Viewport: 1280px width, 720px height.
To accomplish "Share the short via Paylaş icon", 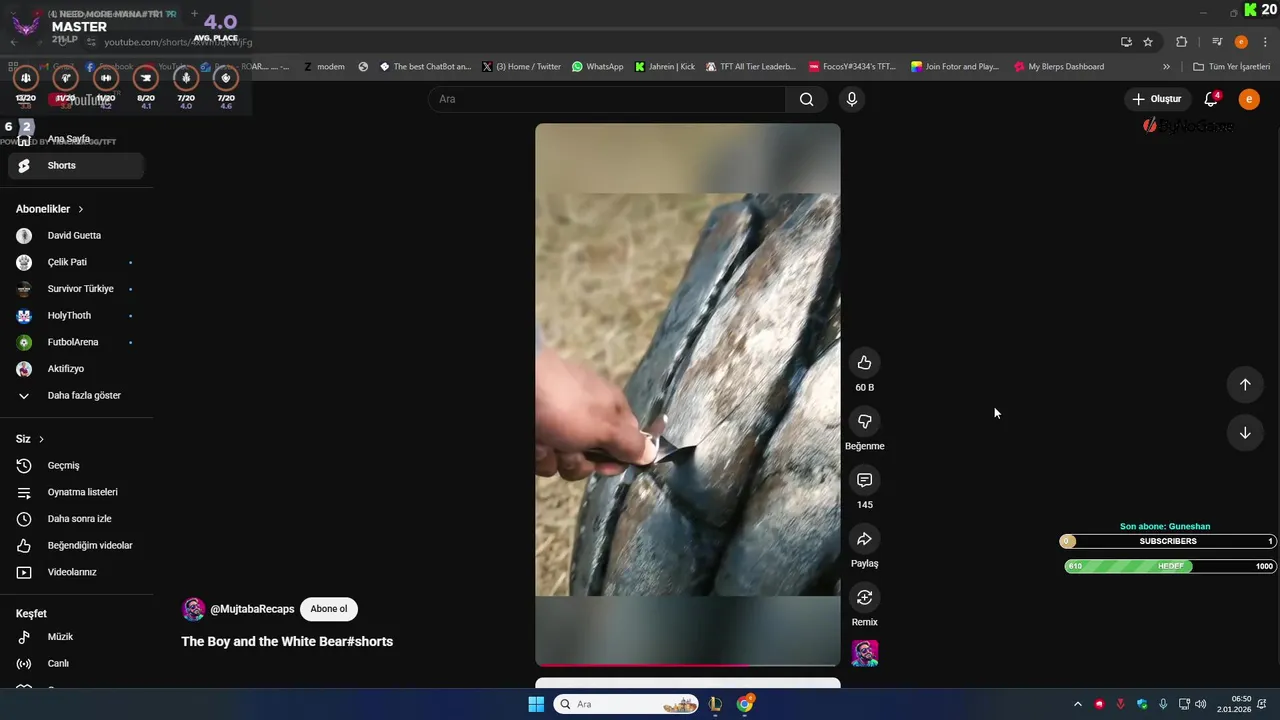I will click(x=864, y=539).
